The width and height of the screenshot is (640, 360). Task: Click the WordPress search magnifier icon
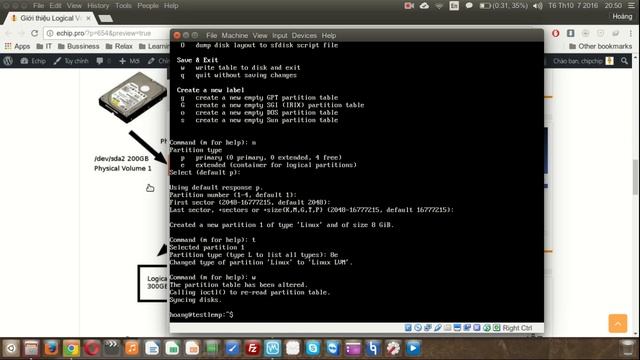(624, 61)
